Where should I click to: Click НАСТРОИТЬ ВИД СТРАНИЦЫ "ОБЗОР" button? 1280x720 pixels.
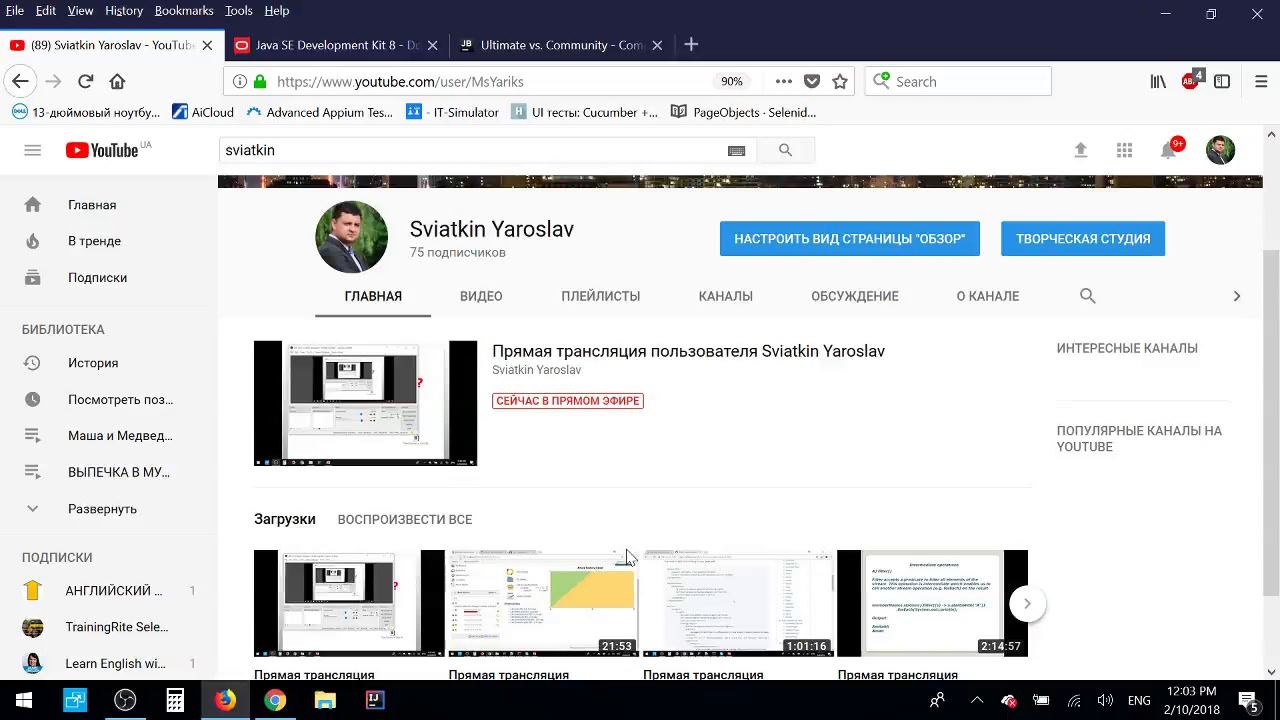[x=850, y=239]
